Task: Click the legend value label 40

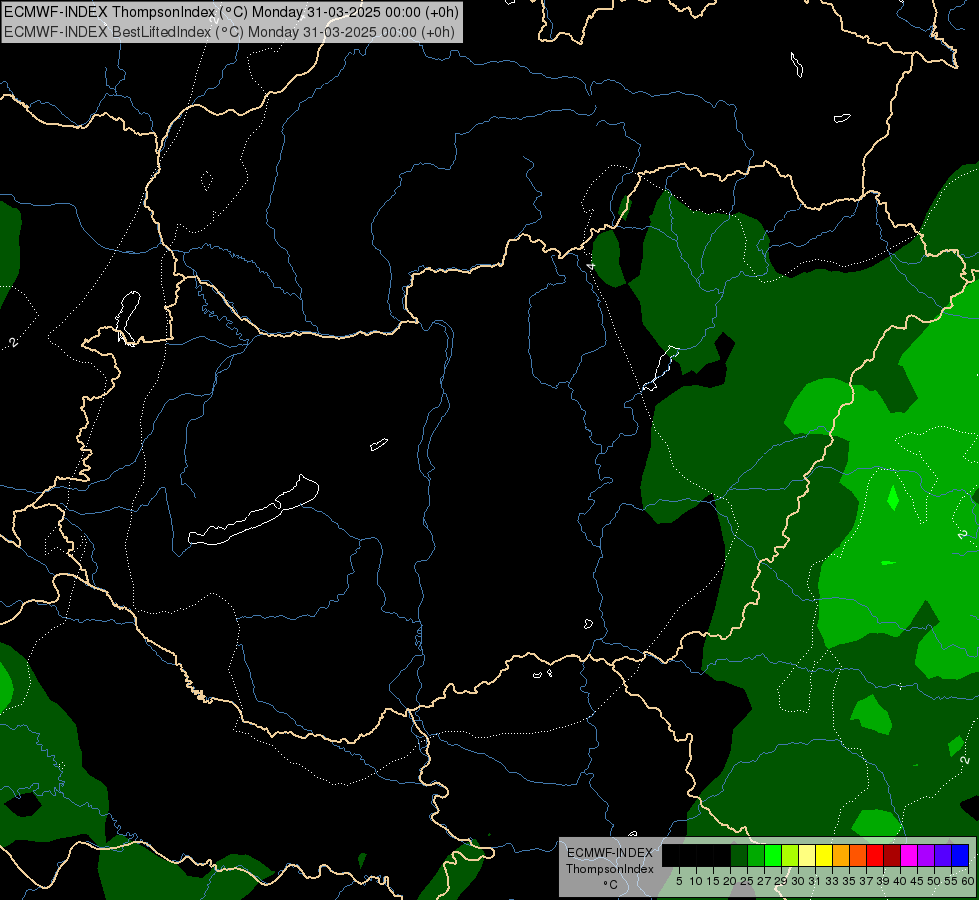Action: coord(900,881)
